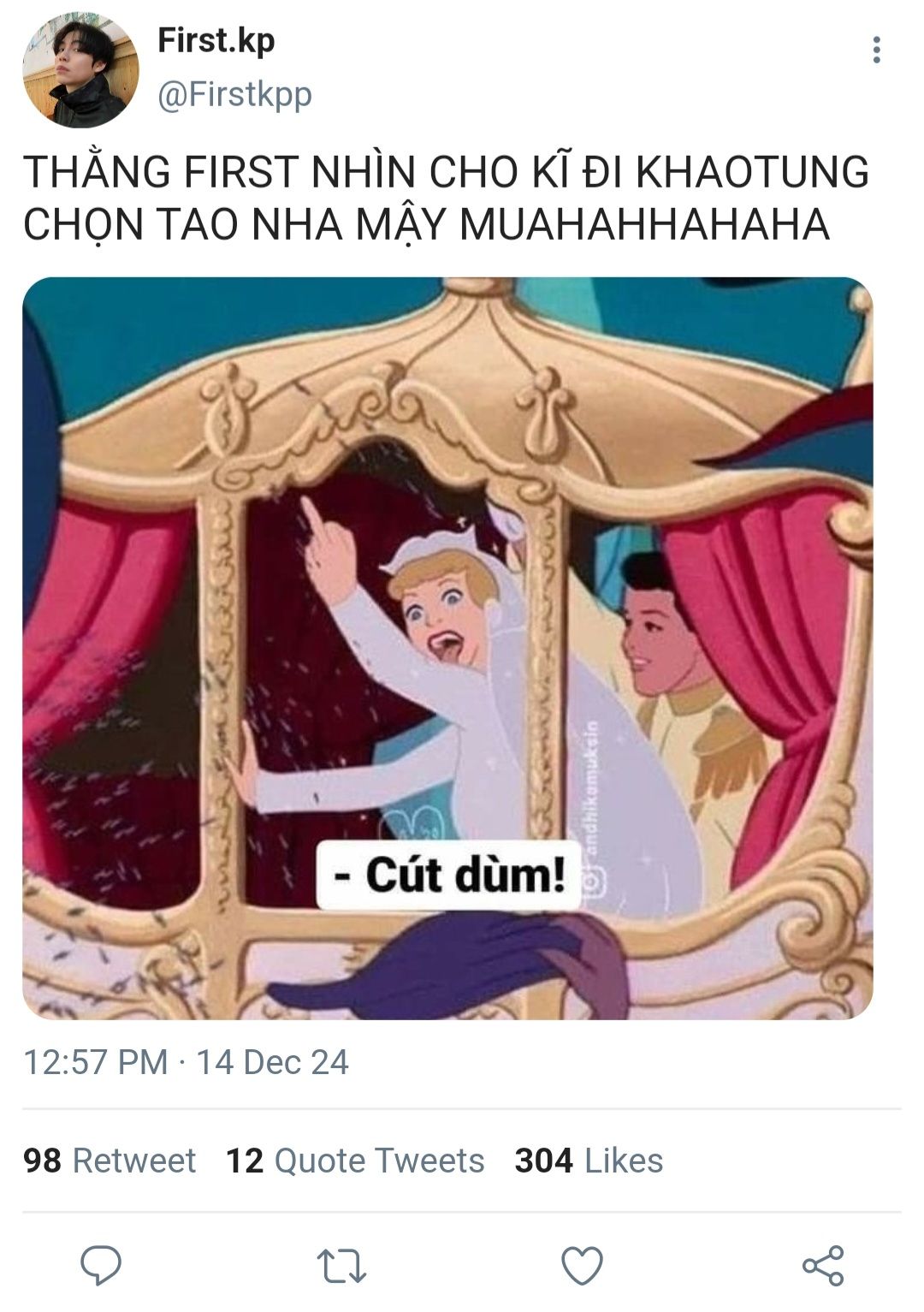
Task: Open First.kp's profile avatar picture
Action: click(x=80, y=70)
